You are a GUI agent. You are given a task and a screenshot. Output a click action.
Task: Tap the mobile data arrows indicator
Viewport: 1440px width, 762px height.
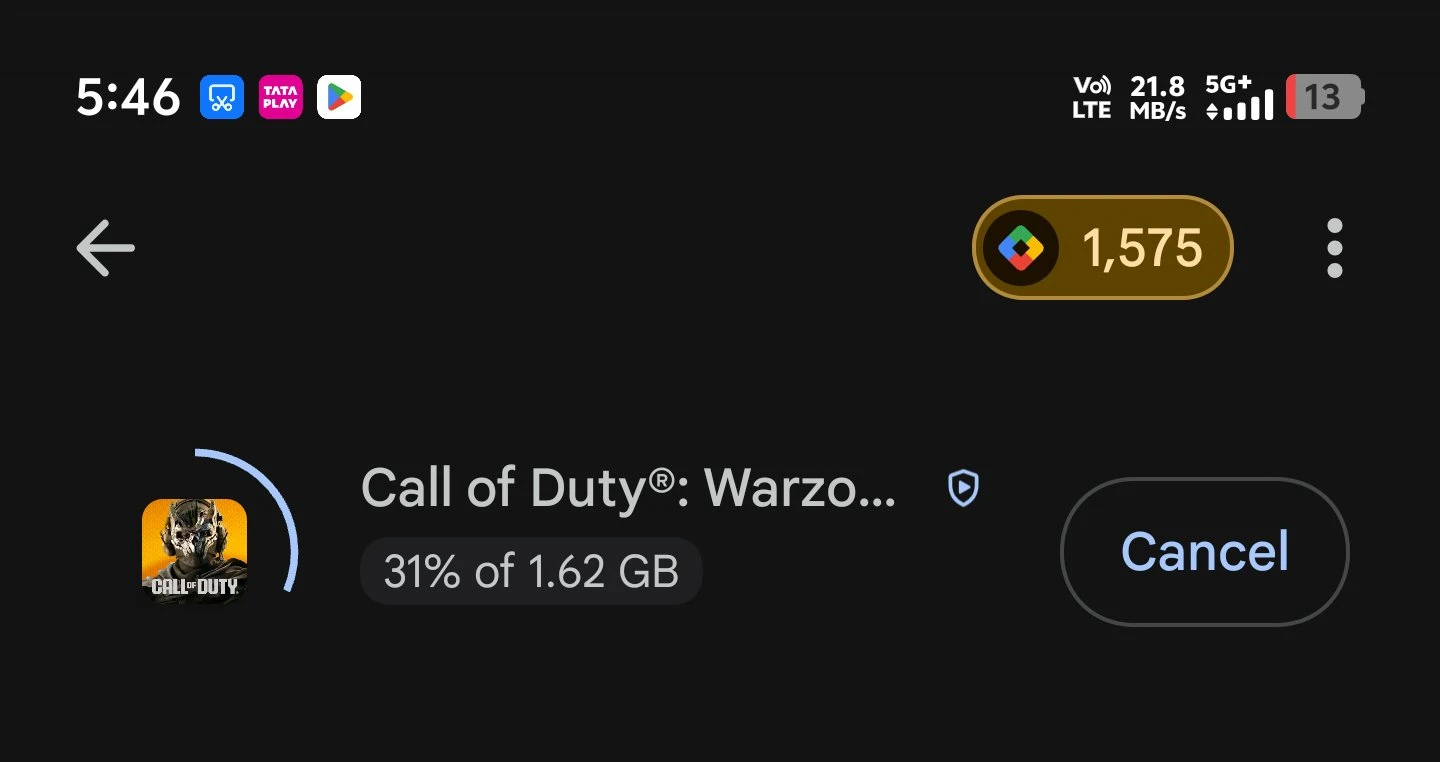(x=1213, y=111)
